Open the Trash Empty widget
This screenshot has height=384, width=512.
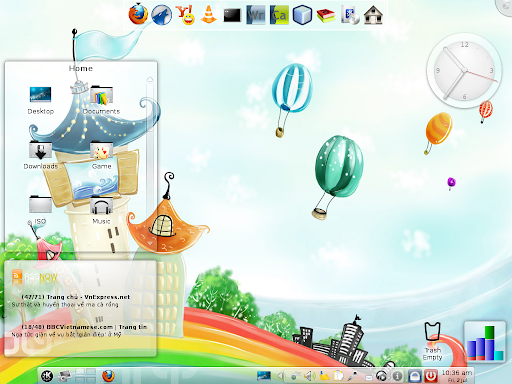tap(432, 341)
